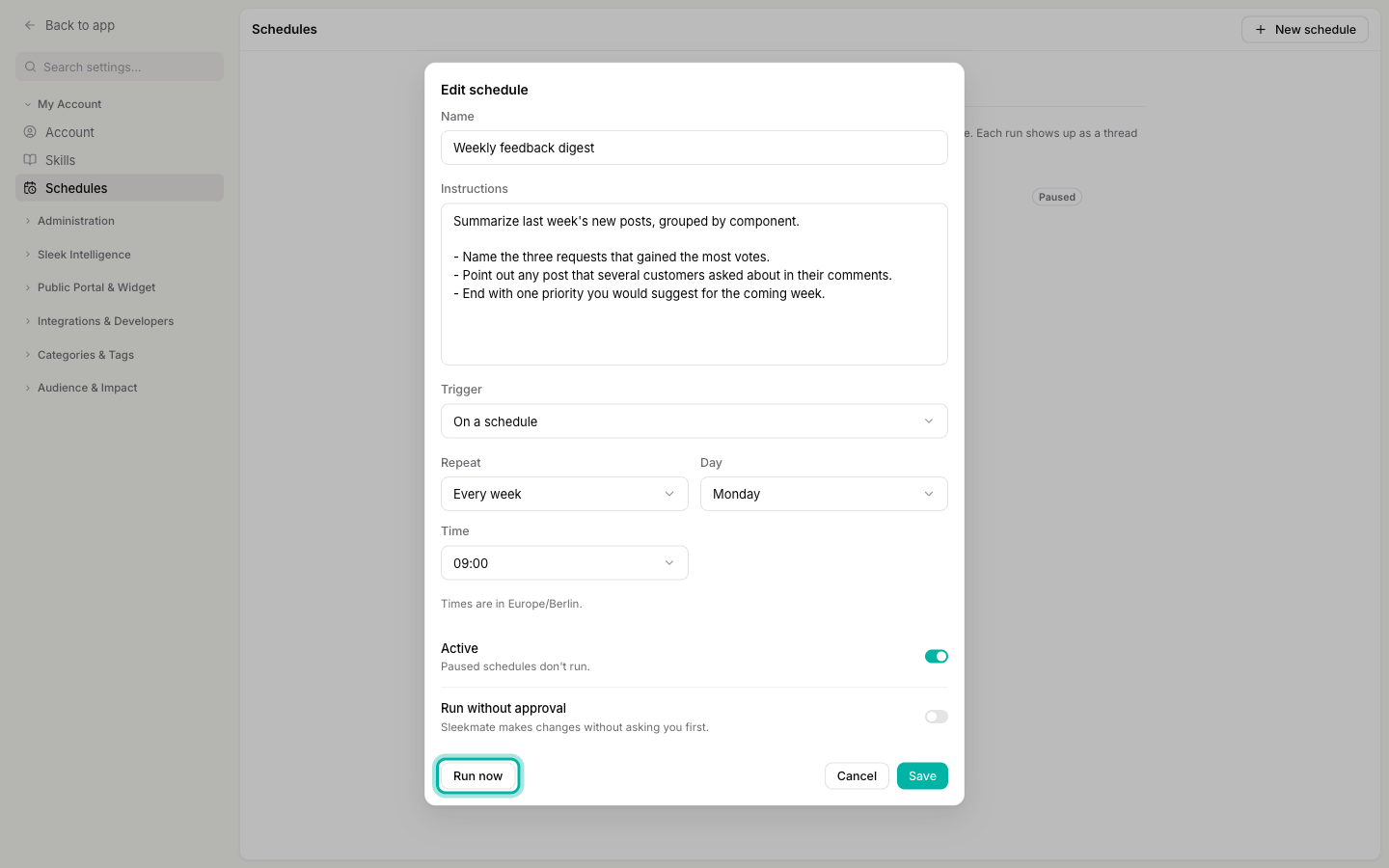The image size is (1389, 868).
Task: Click the Skills book icon in sidebar
Action: click(x=30, y=160)
